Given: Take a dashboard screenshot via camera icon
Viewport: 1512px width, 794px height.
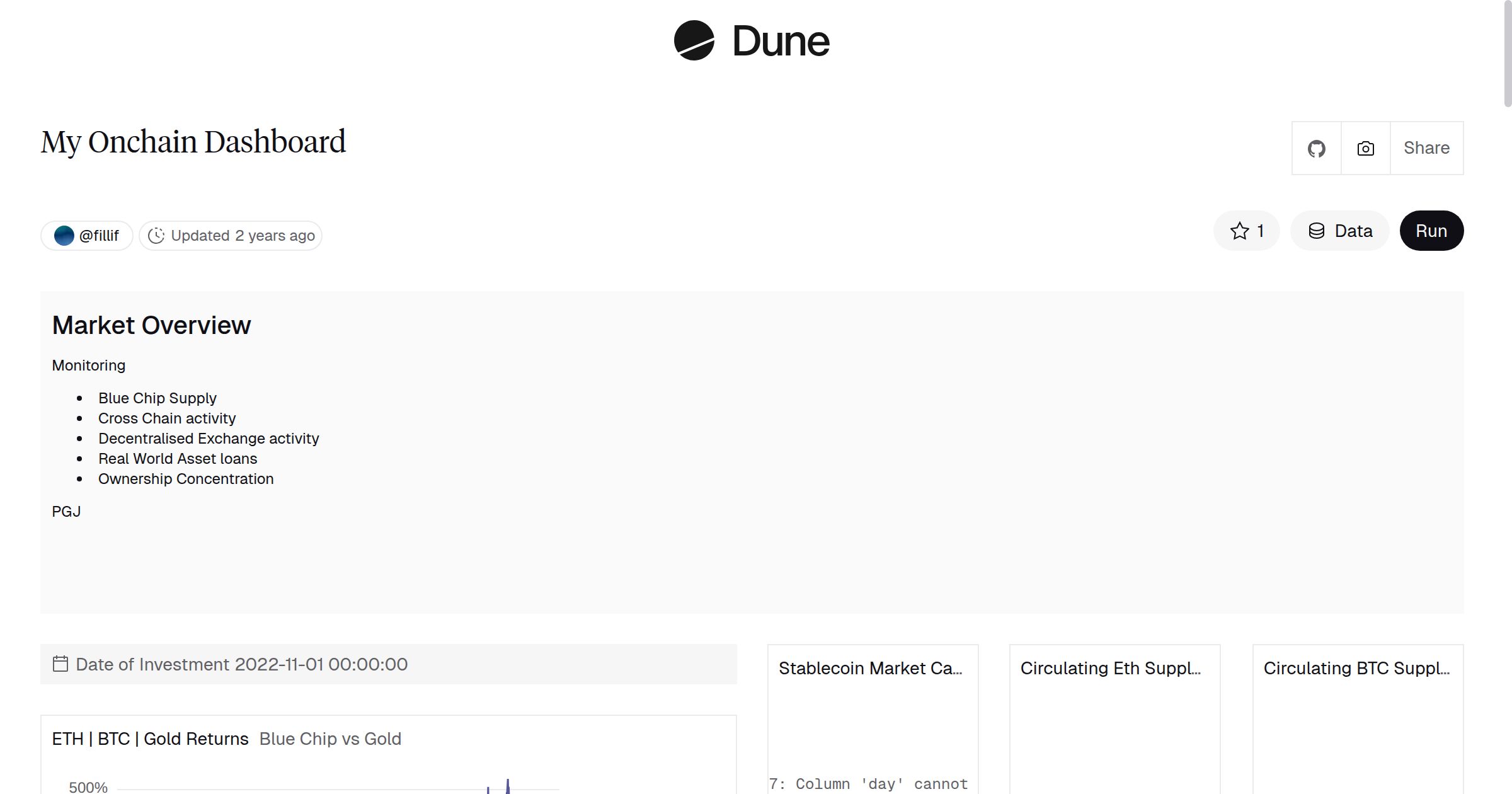Looking at the screenshot, I should (x=1365, y=148).
